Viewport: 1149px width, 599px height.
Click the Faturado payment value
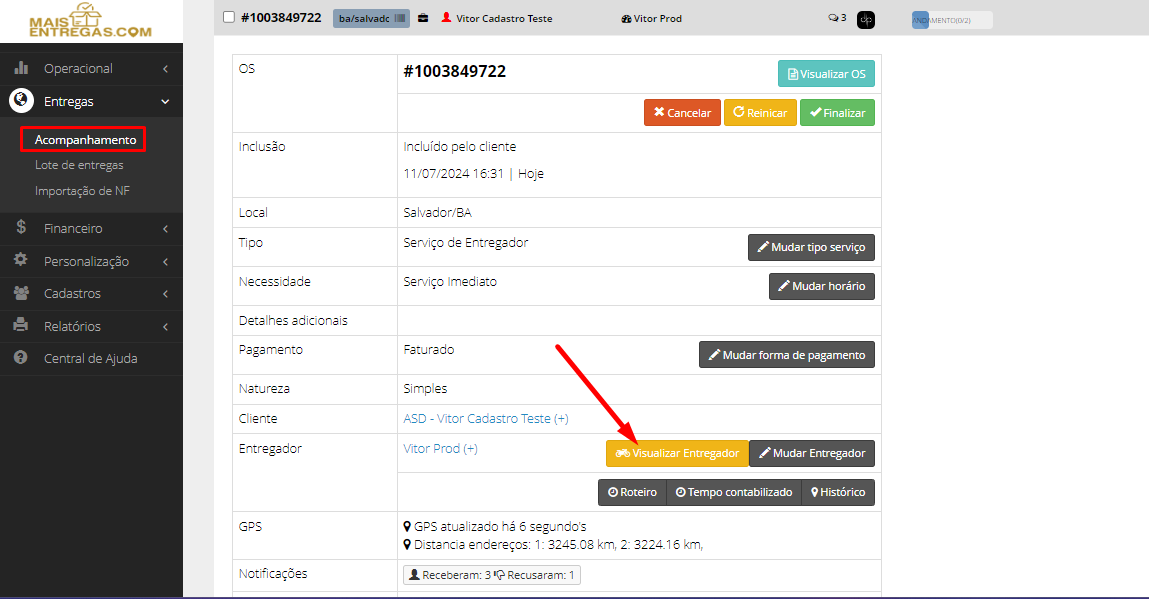(429, 350)
